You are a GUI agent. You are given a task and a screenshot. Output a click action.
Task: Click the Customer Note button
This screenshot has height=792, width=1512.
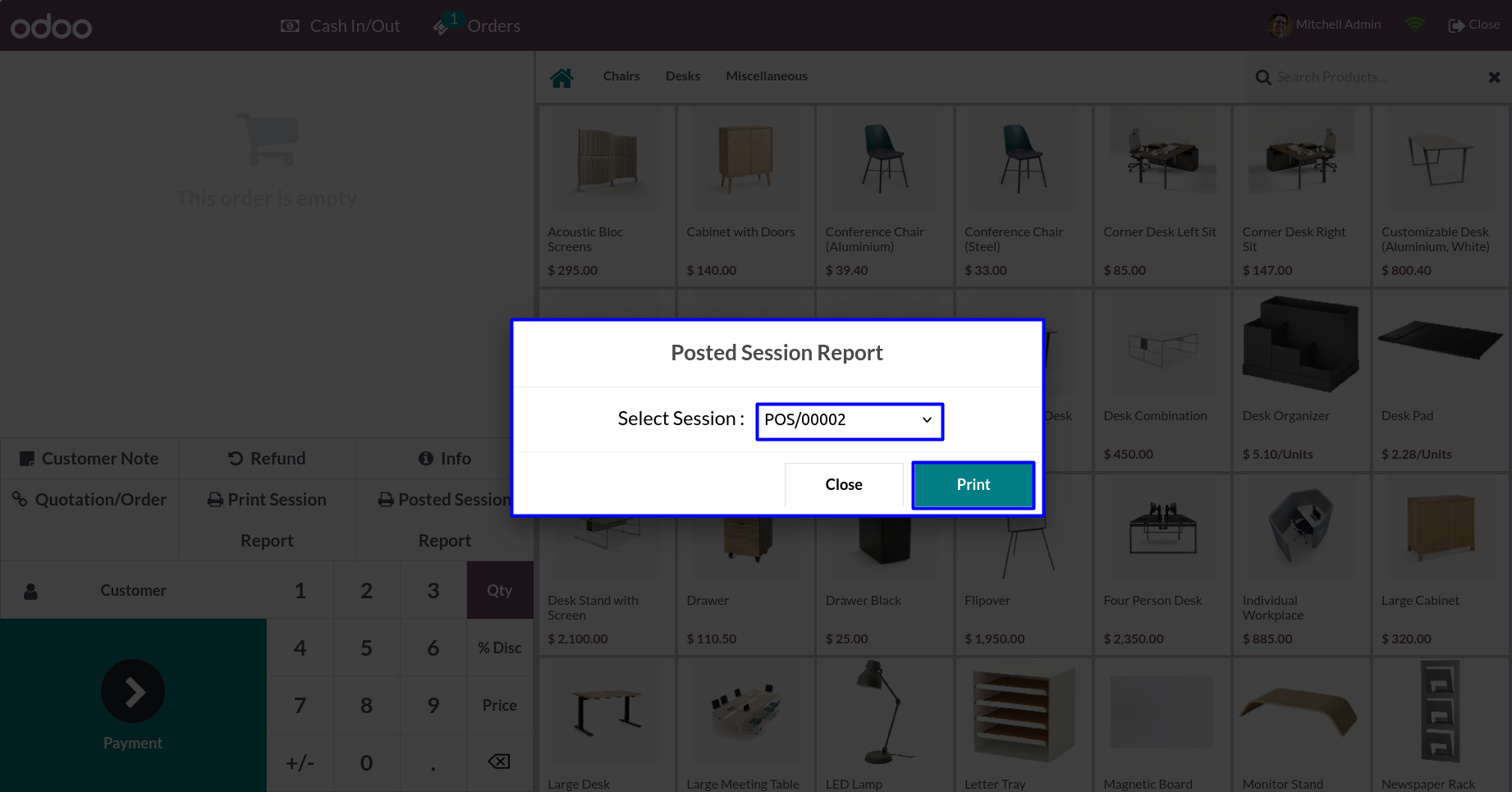coord(89,459)
